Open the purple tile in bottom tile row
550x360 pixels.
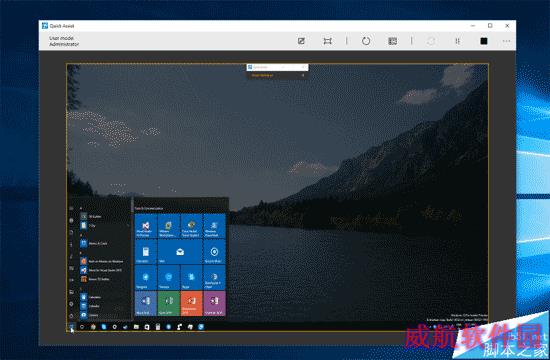coord(214,304)
